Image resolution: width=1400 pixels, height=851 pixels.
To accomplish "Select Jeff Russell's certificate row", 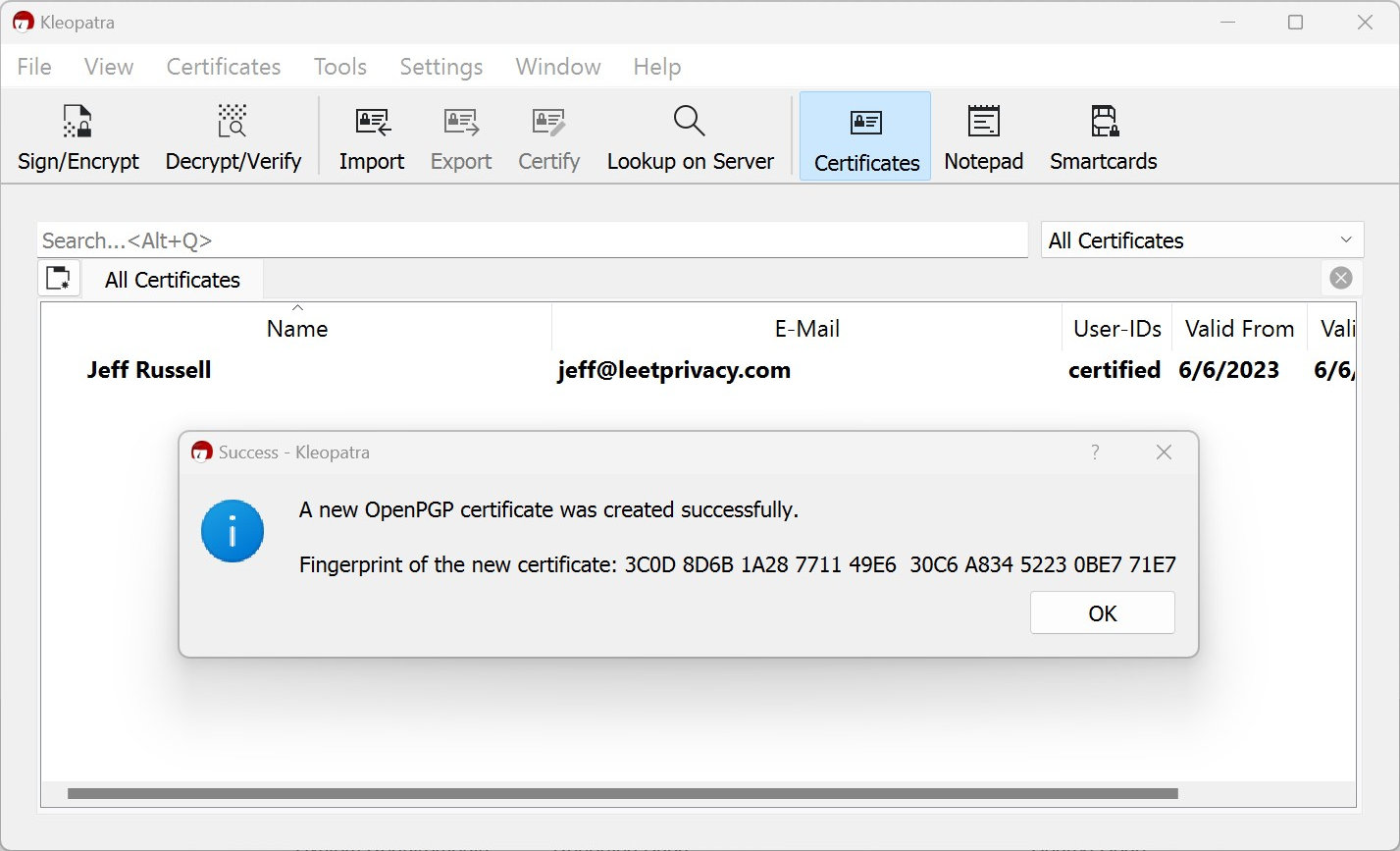I will (392, 370).
